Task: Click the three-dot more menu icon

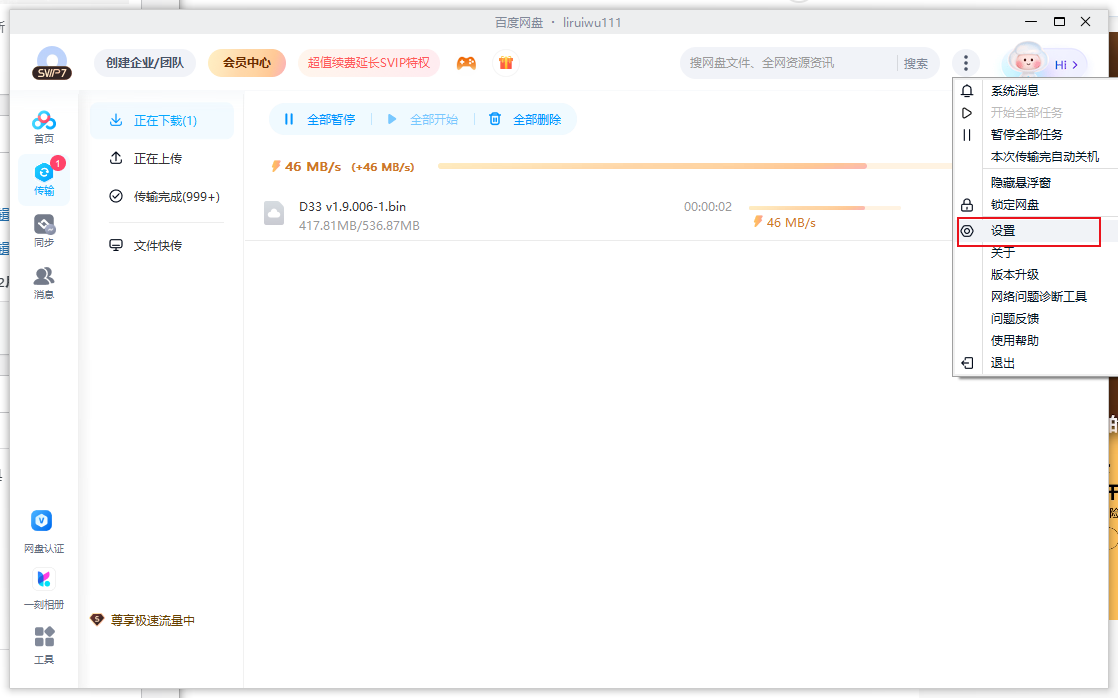Action: pyautogui.click(x=965, y=63)
